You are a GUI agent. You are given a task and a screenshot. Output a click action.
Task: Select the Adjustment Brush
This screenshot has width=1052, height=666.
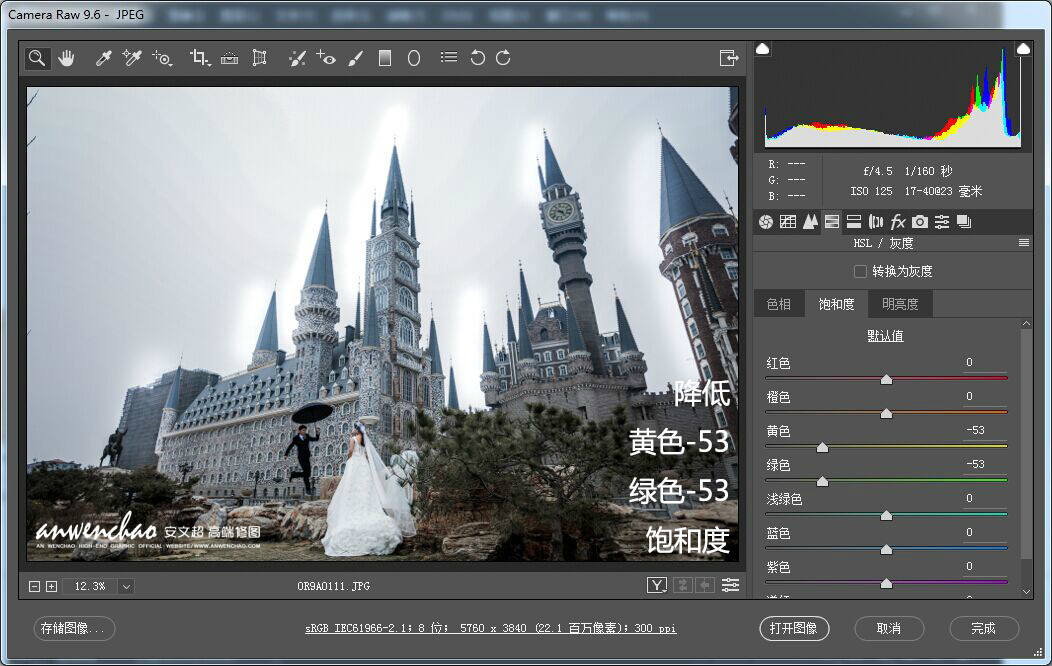click(x=356, y=58)
